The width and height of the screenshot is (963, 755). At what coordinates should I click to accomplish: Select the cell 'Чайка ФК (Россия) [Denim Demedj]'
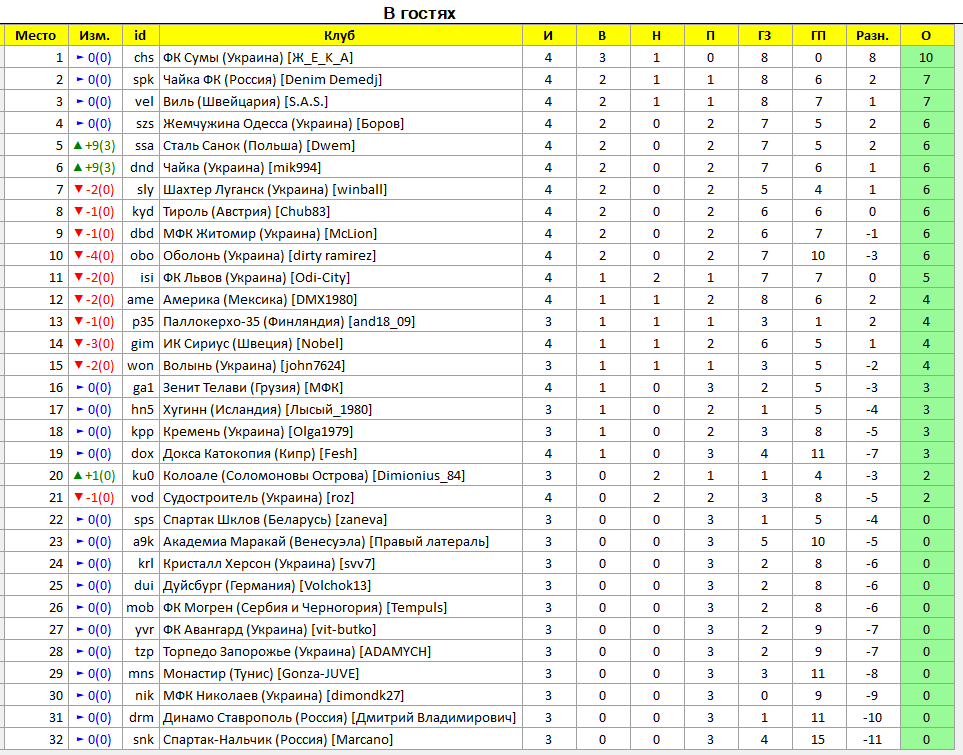341,80
